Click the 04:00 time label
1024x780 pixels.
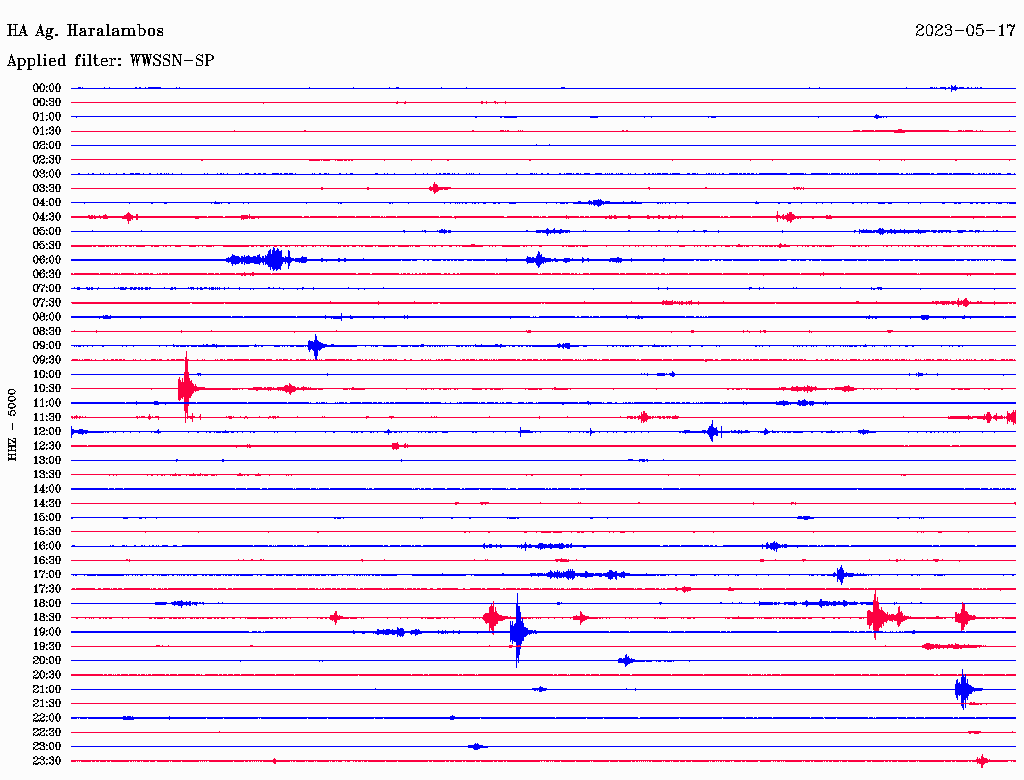tap(47, 203)
